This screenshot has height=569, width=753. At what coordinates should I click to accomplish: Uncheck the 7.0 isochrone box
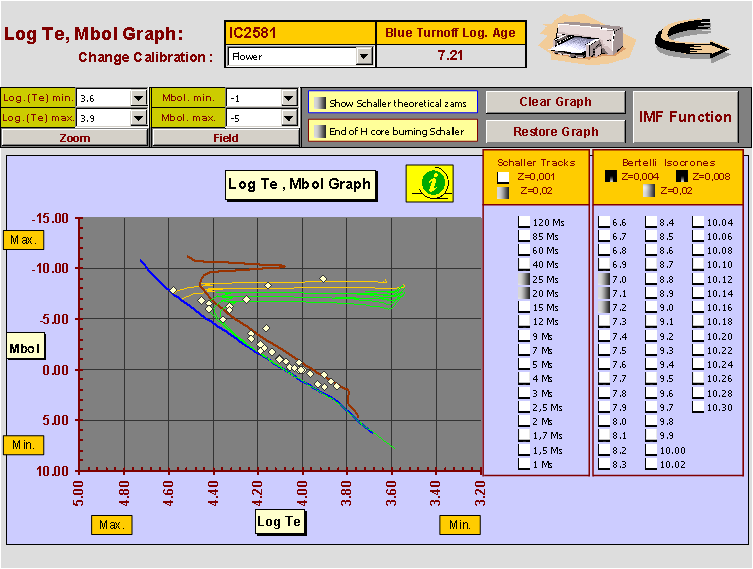click(x=604, y=278)
